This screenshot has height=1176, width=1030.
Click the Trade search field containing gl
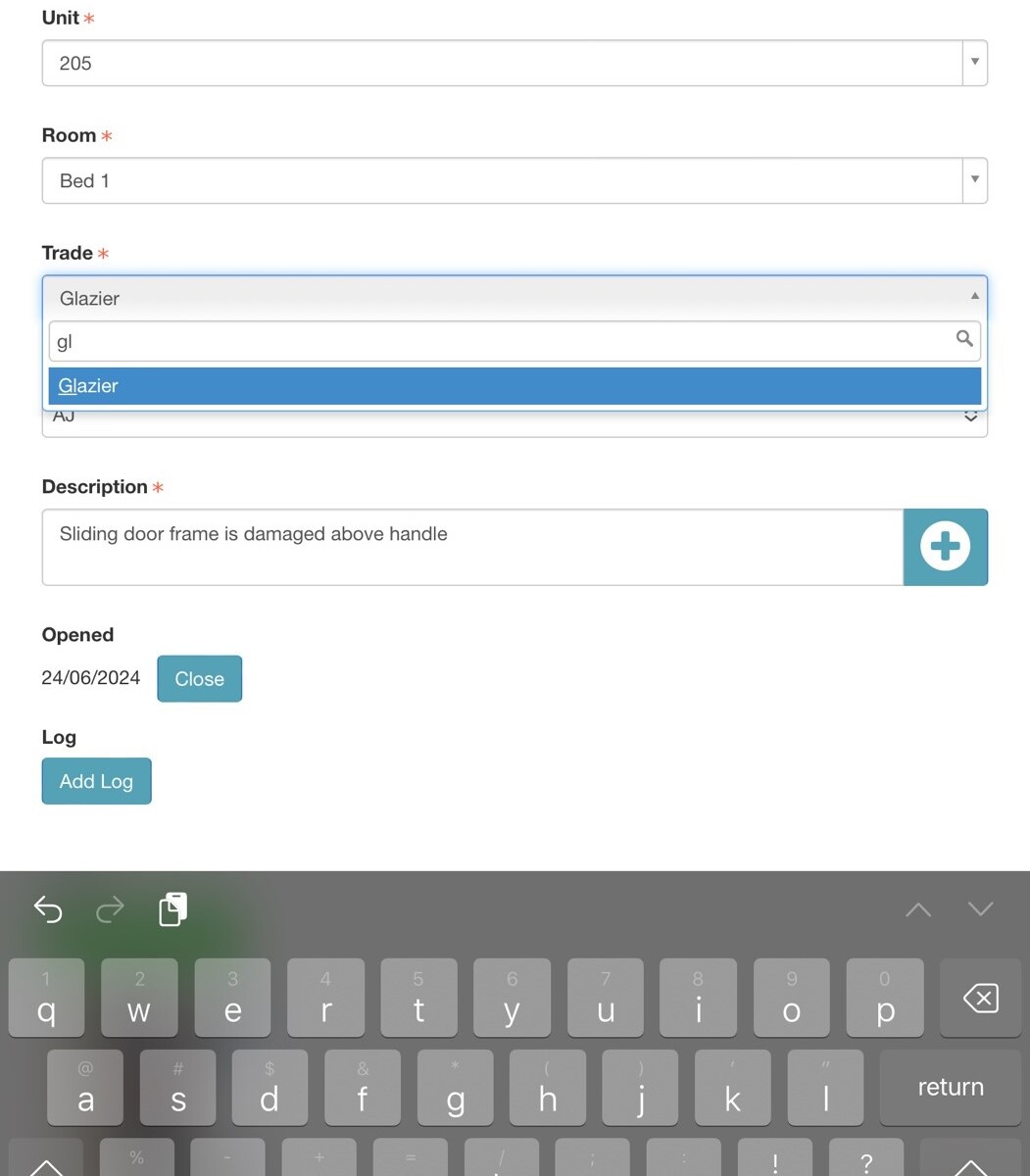[500, 341]
